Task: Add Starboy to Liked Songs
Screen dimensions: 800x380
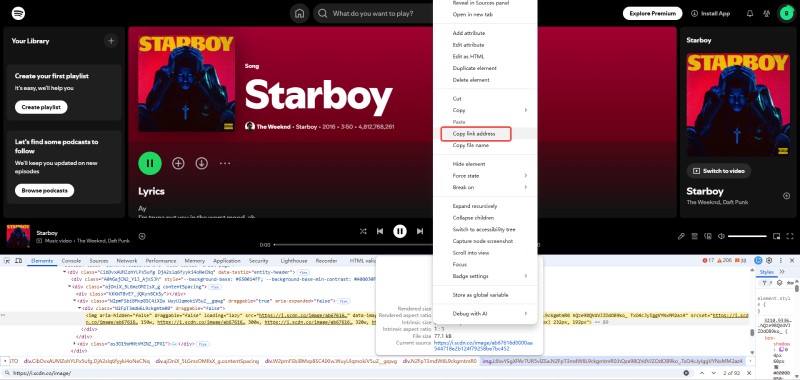Action: tap(178, 163)
